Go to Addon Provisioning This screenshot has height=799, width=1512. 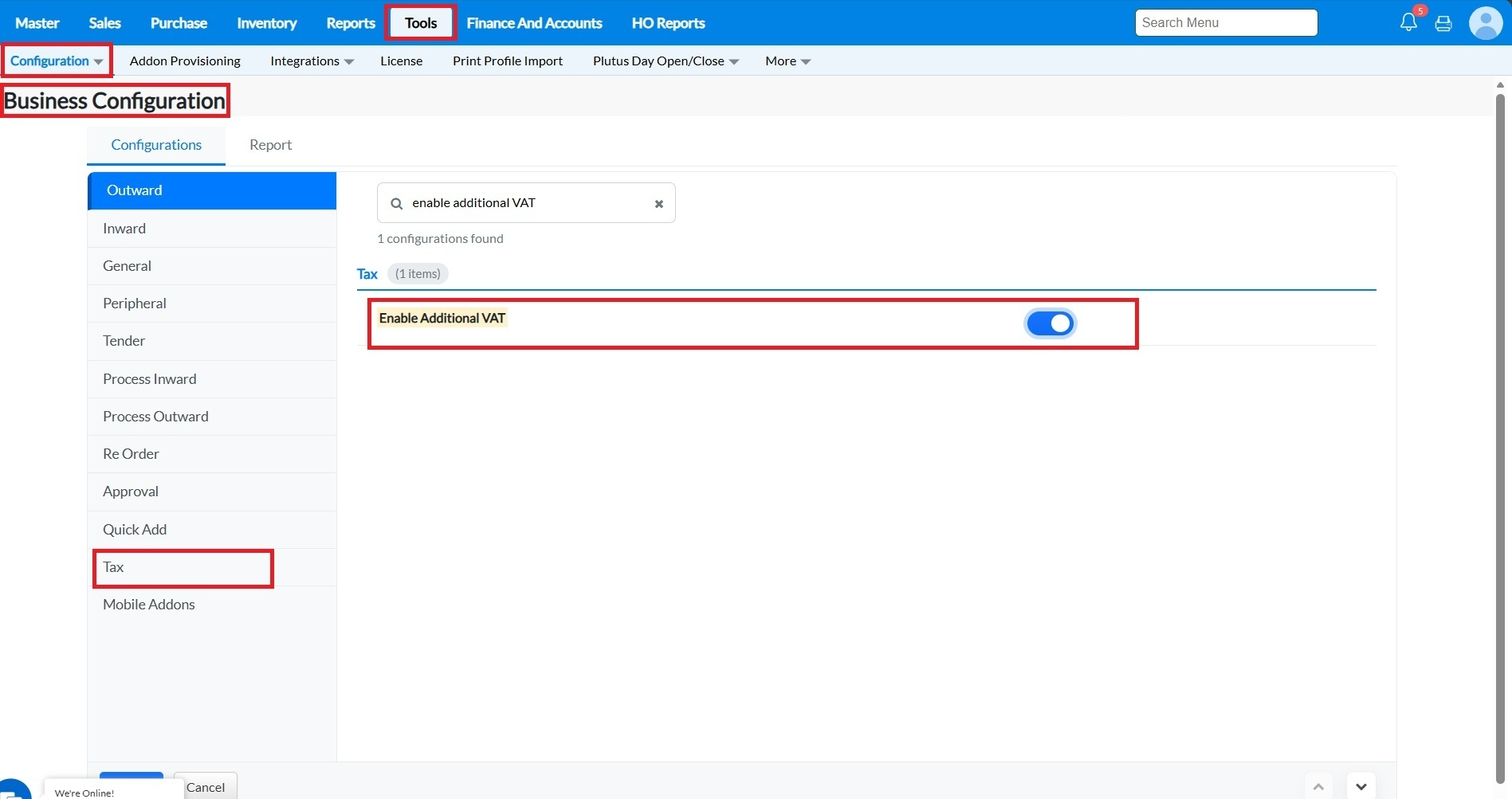185,61
